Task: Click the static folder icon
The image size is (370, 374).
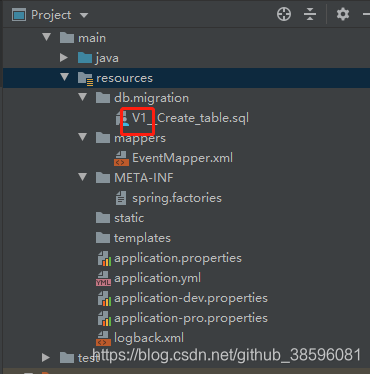Action: (103, 218)
